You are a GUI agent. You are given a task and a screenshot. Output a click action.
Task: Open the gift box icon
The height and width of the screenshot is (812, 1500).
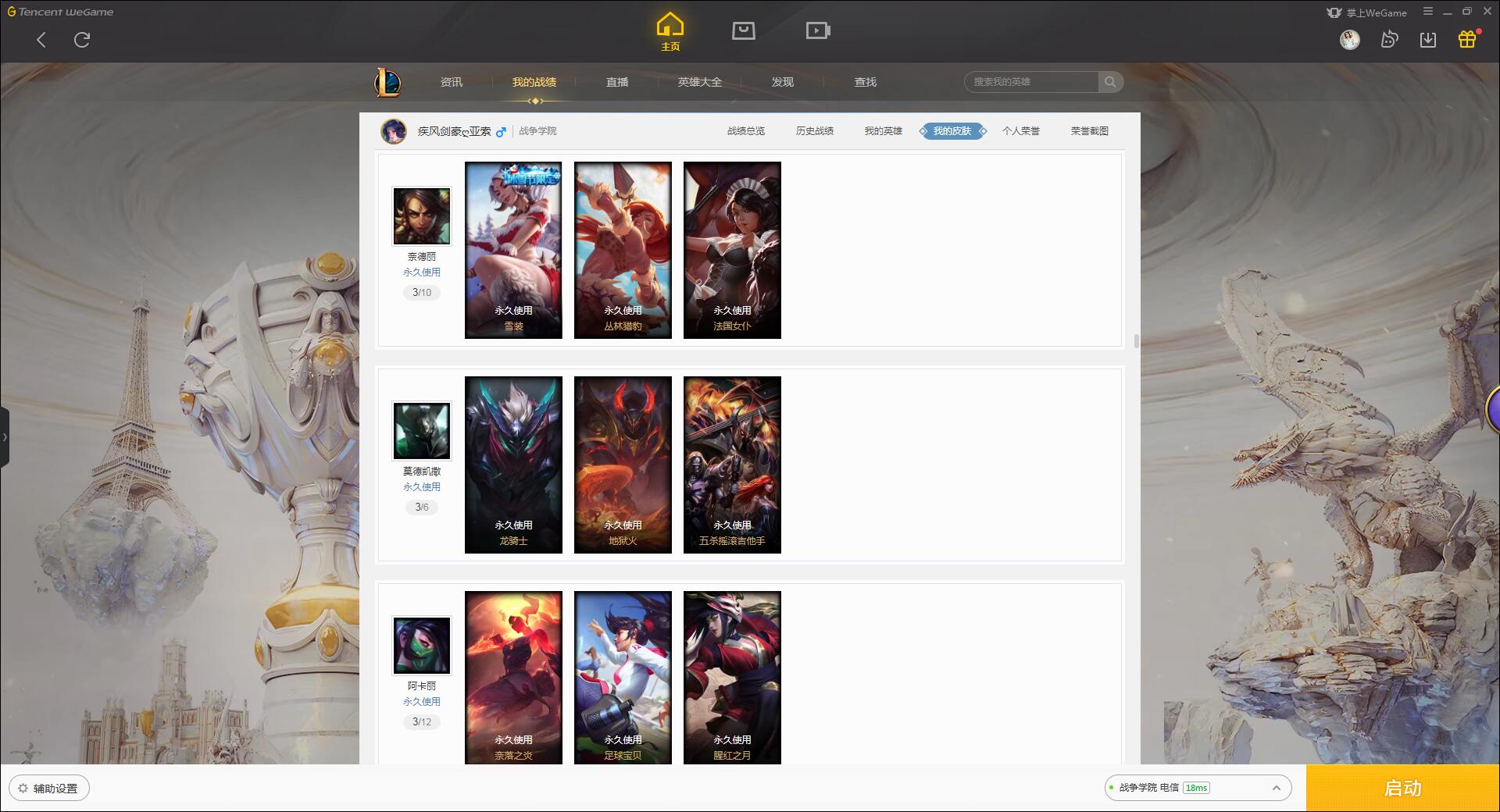[x=1467, y=39]
